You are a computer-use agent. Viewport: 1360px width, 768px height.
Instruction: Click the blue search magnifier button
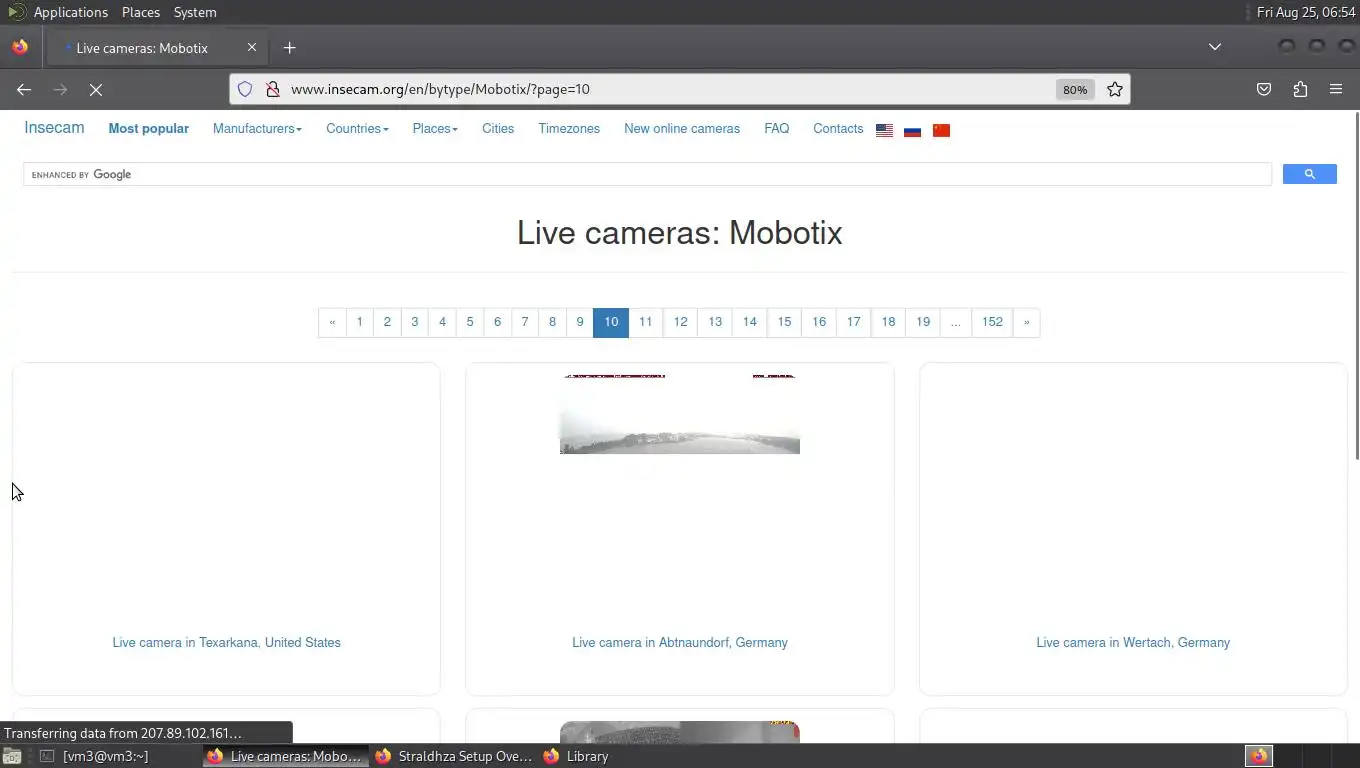(x=1309, y=174)
